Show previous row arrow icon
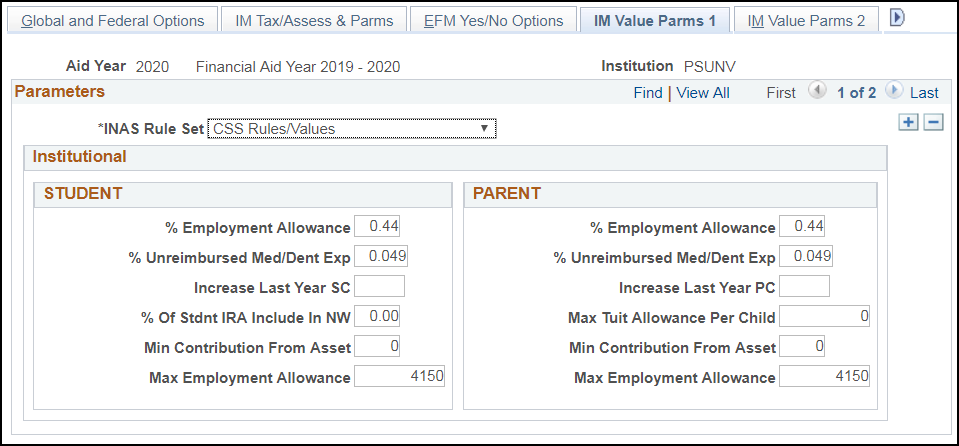 817,92
